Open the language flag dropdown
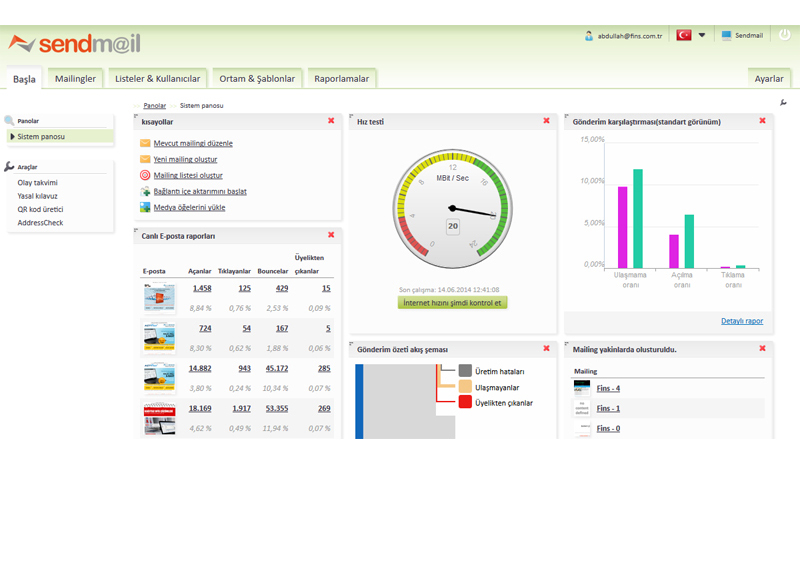Viewport: 800px width, 561px height. [702, 35]
